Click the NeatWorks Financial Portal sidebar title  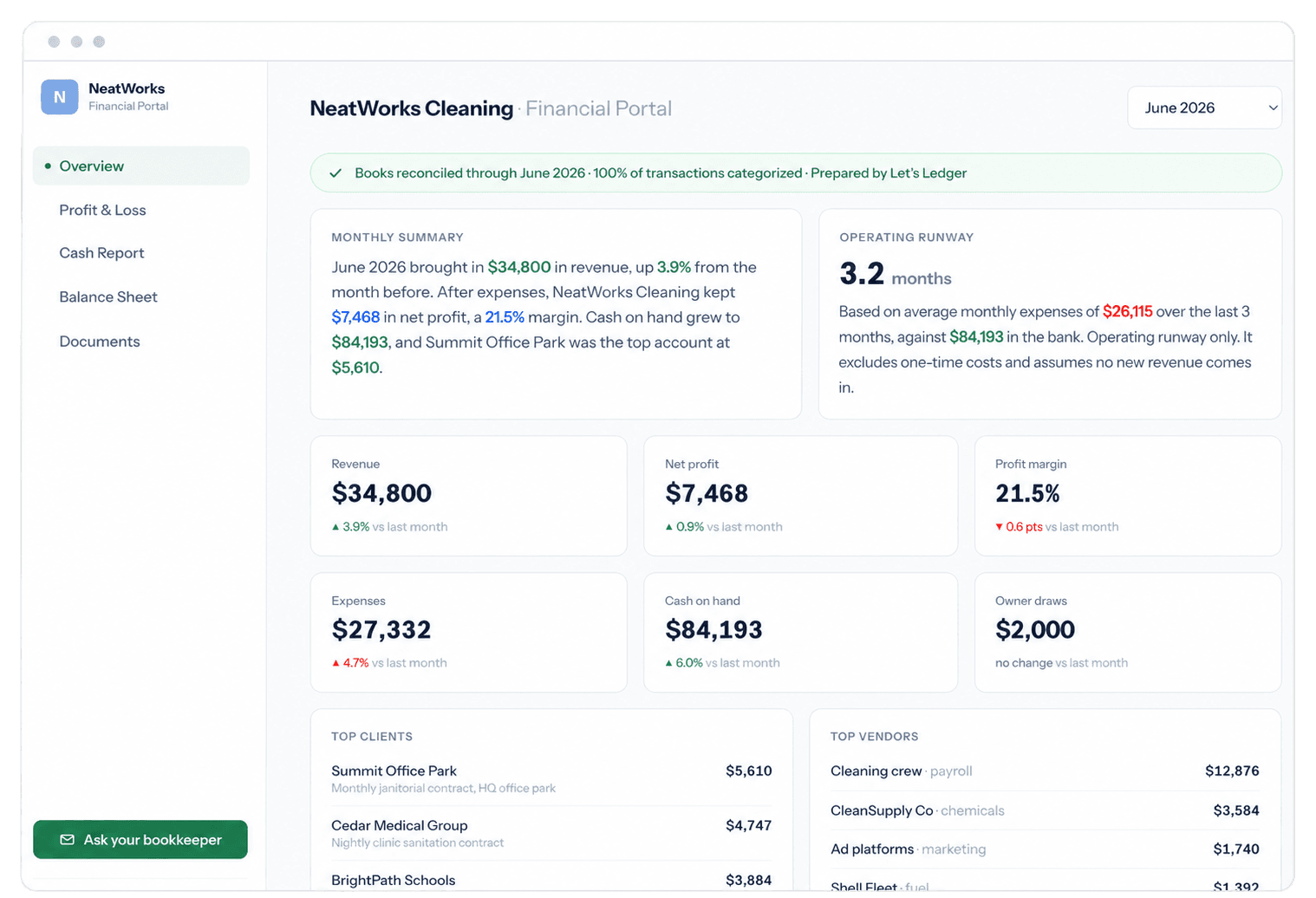coord(128,97)
